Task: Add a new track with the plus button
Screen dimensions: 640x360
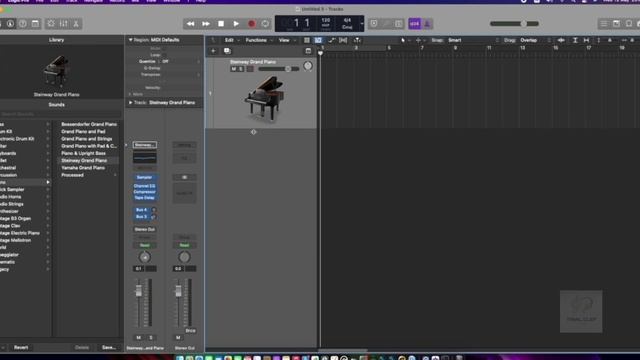Action: coord(213,51)
